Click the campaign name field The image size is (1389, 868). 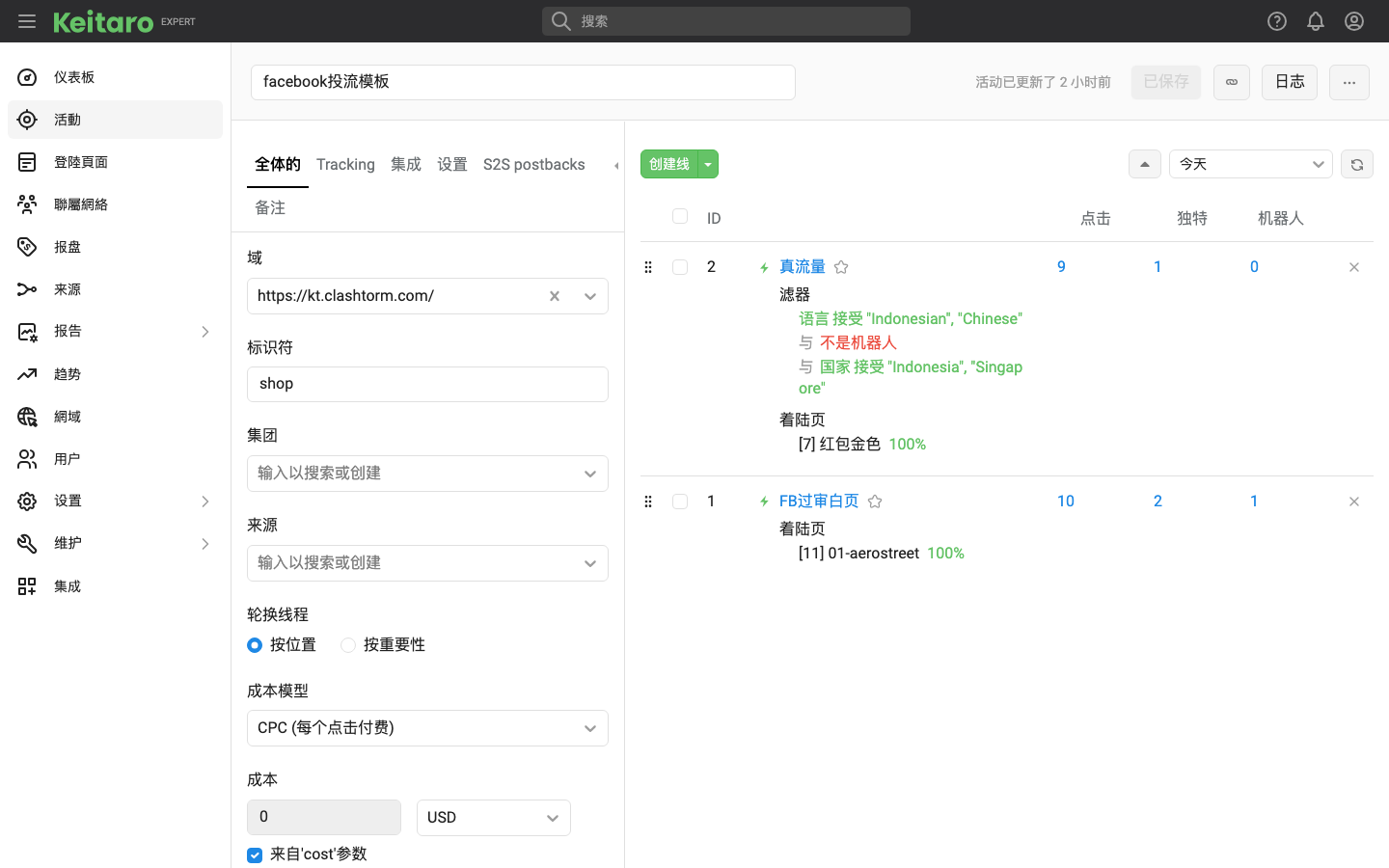click(x=523, y=82)
